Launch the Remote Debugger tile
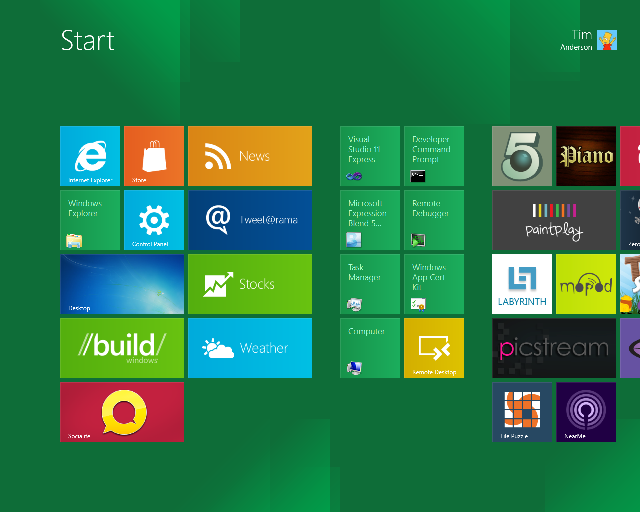This screenshot has width=640, height=512. point(434,220)
